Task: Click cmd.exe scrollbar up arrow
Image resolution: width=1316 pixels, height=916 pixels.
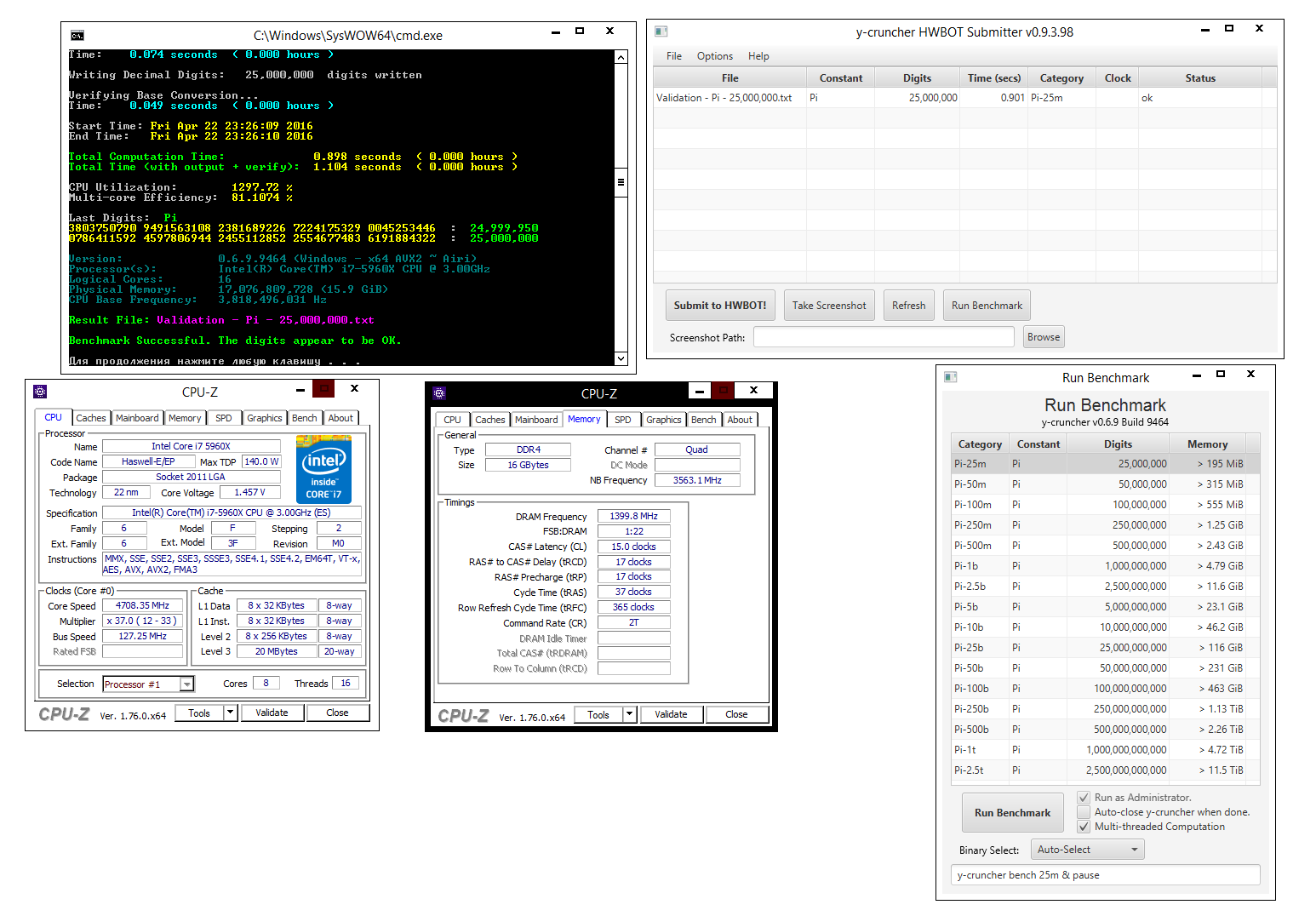Action: [621, 58]
